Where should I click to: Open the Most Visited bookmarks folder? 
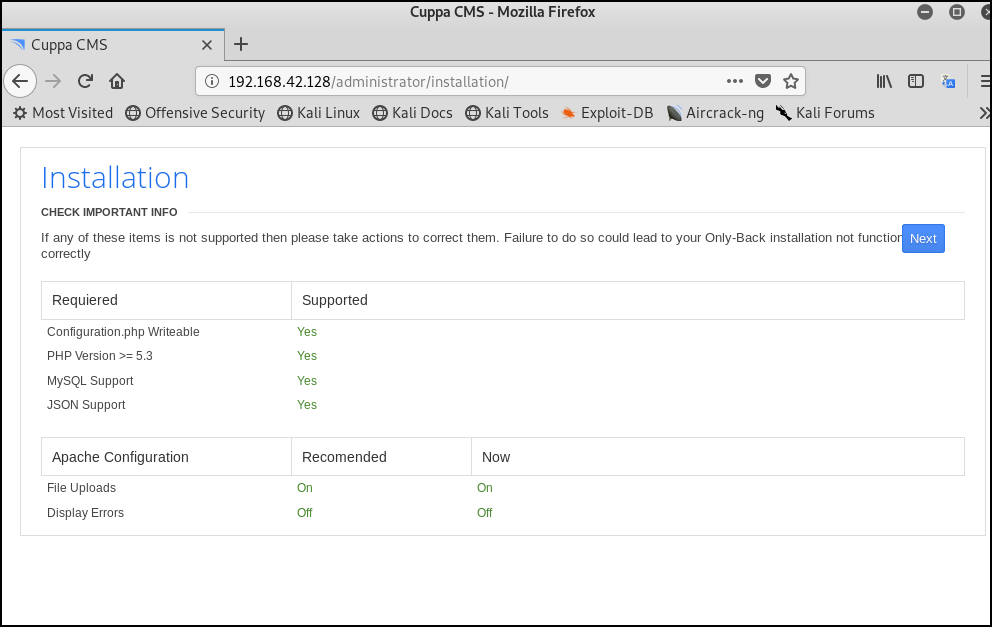point(63,113)
